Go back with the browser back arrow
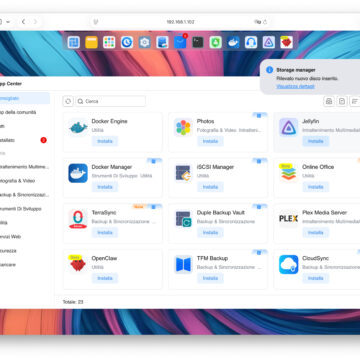This screenshot has width=360, height=360. coord(23,22)
